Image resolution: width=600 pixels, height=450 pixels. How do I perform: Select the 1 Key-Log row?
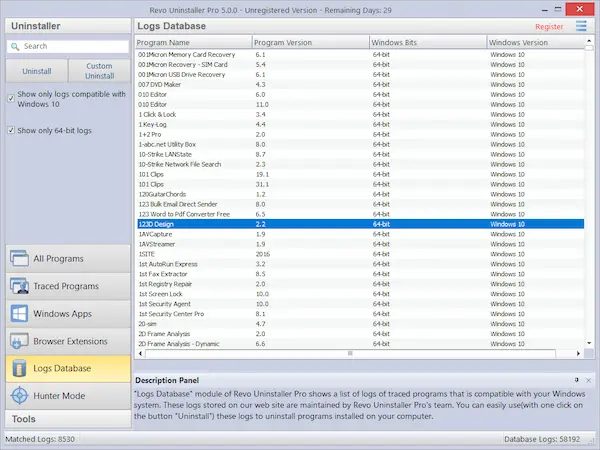point(360,124)
